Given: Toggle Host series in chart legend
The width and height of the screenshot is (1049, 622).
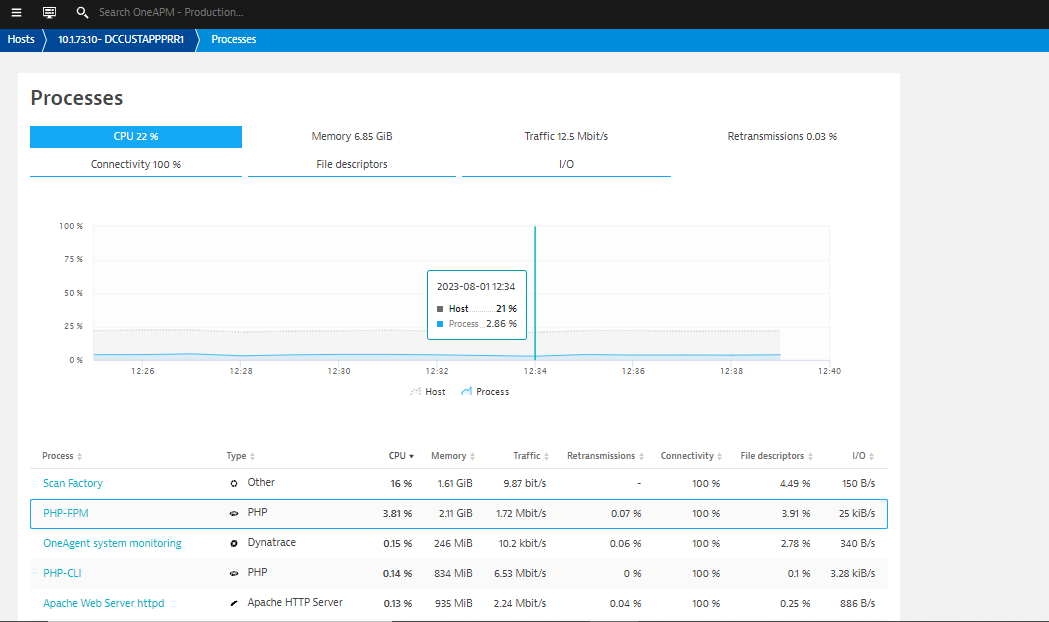Looking at the screenshot, I should [x=428, y=392].
